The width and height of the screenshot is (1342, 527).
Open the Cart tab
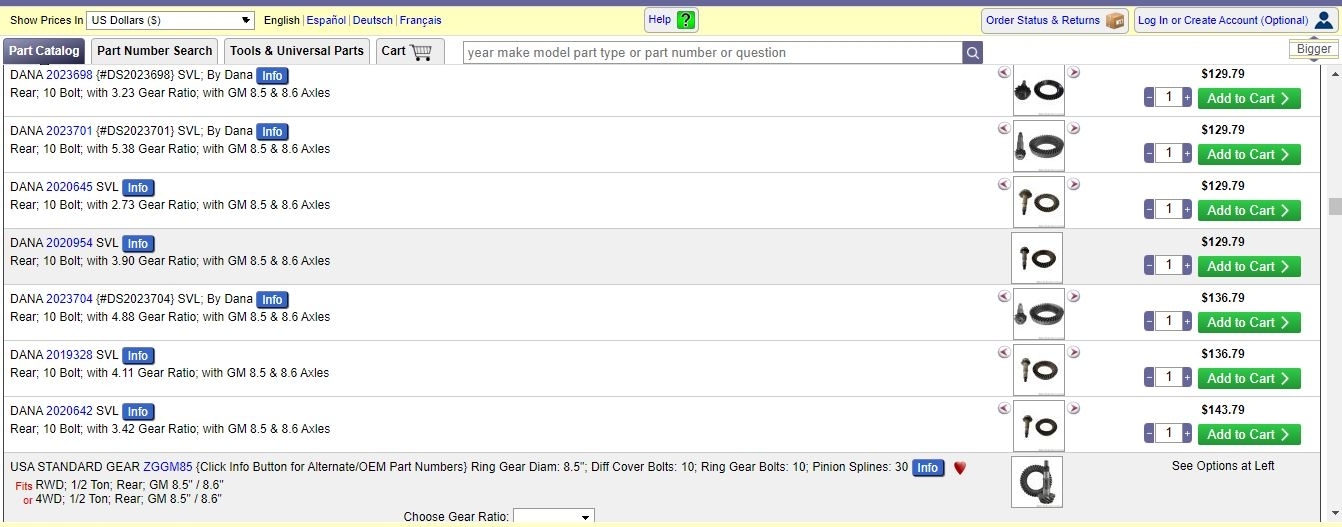pos(410,51)
